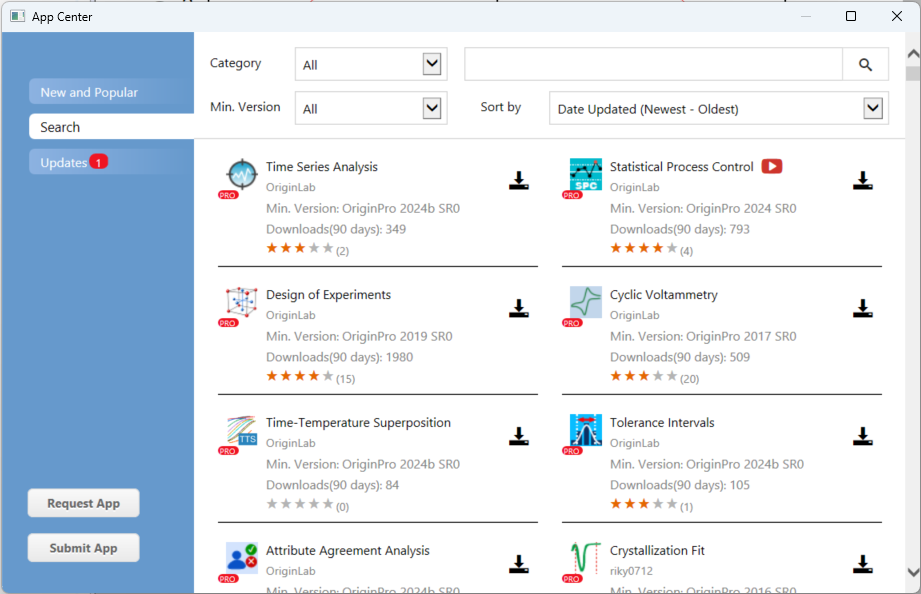Image resolution: width=921 pixels, height=594 pixels.
Task: Download the Tolerance Intervals app
Action: point(862,436)
